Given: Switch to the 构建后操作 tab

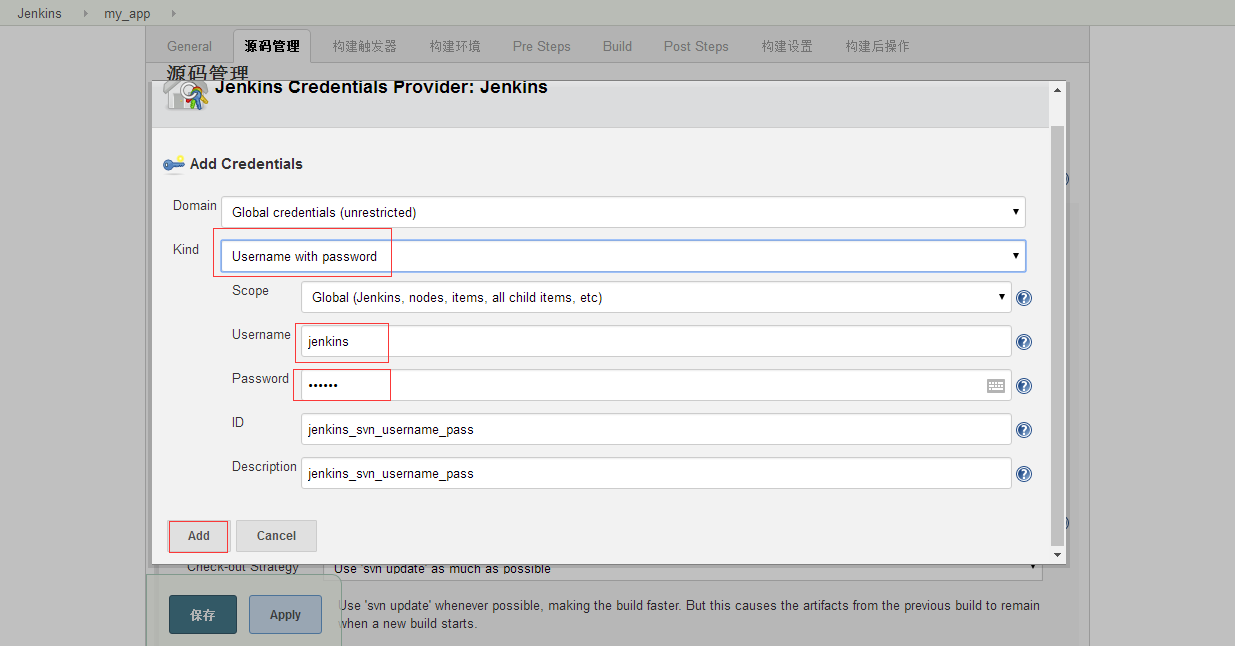Looking at the screenshot, I should (x=877, y=46).
